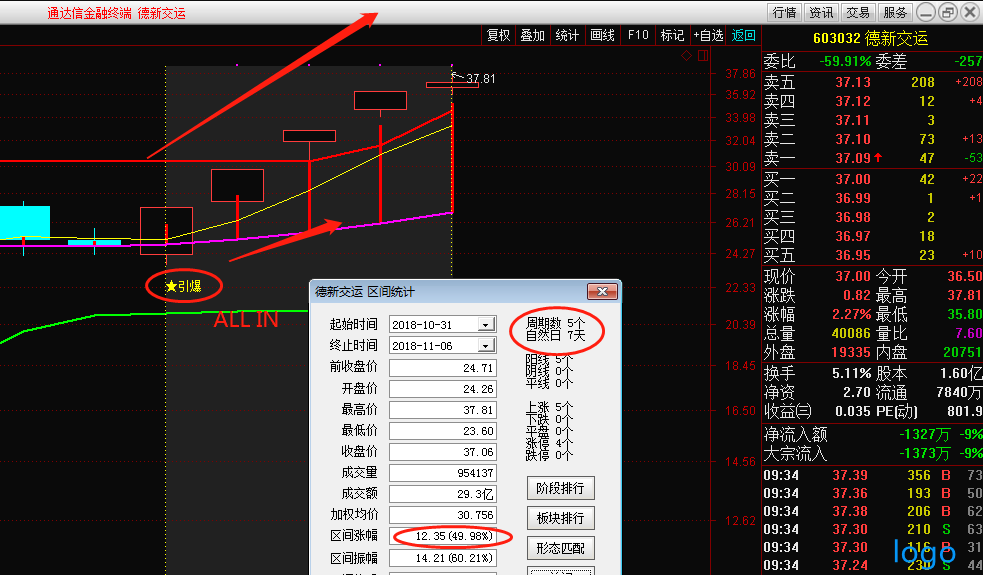983x575 pixels.
Task: Click the 加权均价 field showing 30.756
Action: (443, 515)
